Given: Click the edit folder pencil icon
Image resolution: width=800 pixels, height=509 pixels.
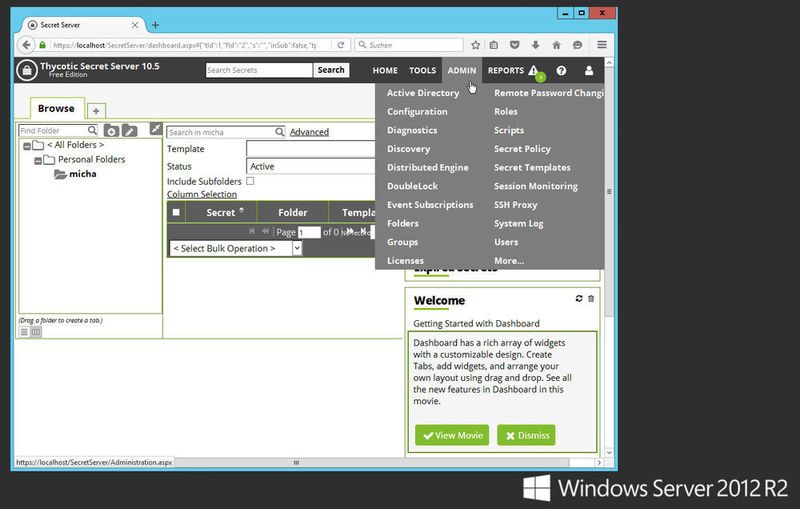Looking at the screenshot, I should click(130, 131).
